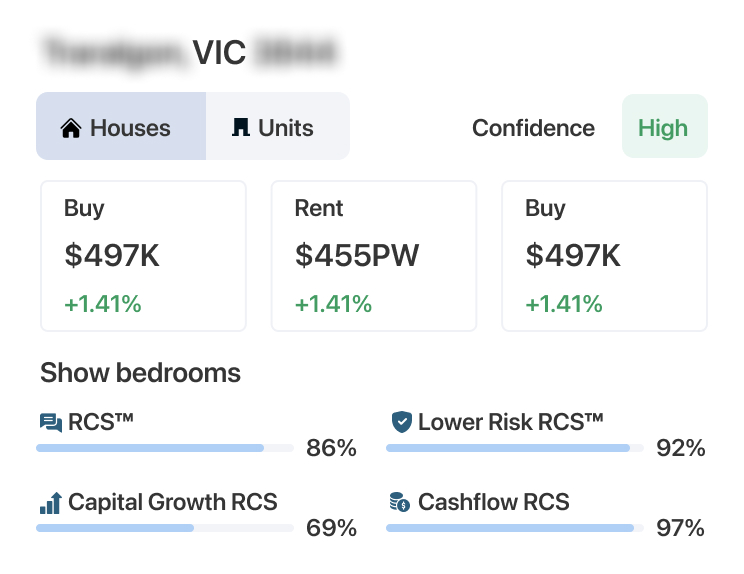
Task: Select the leftmost Buy $497K card
Action: point(143,256)
